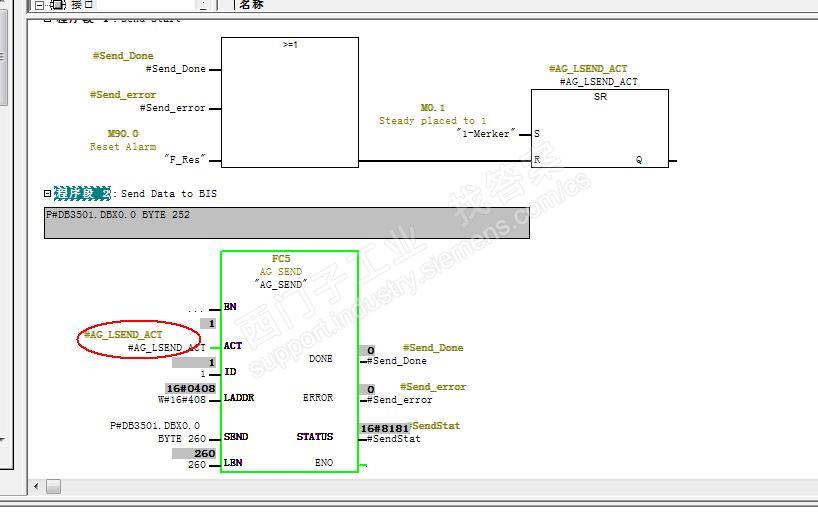The width and height of the screenshot is (818, 518).
Task: Click the ERROR output pin of FC5
Action: tap(318, 398)
